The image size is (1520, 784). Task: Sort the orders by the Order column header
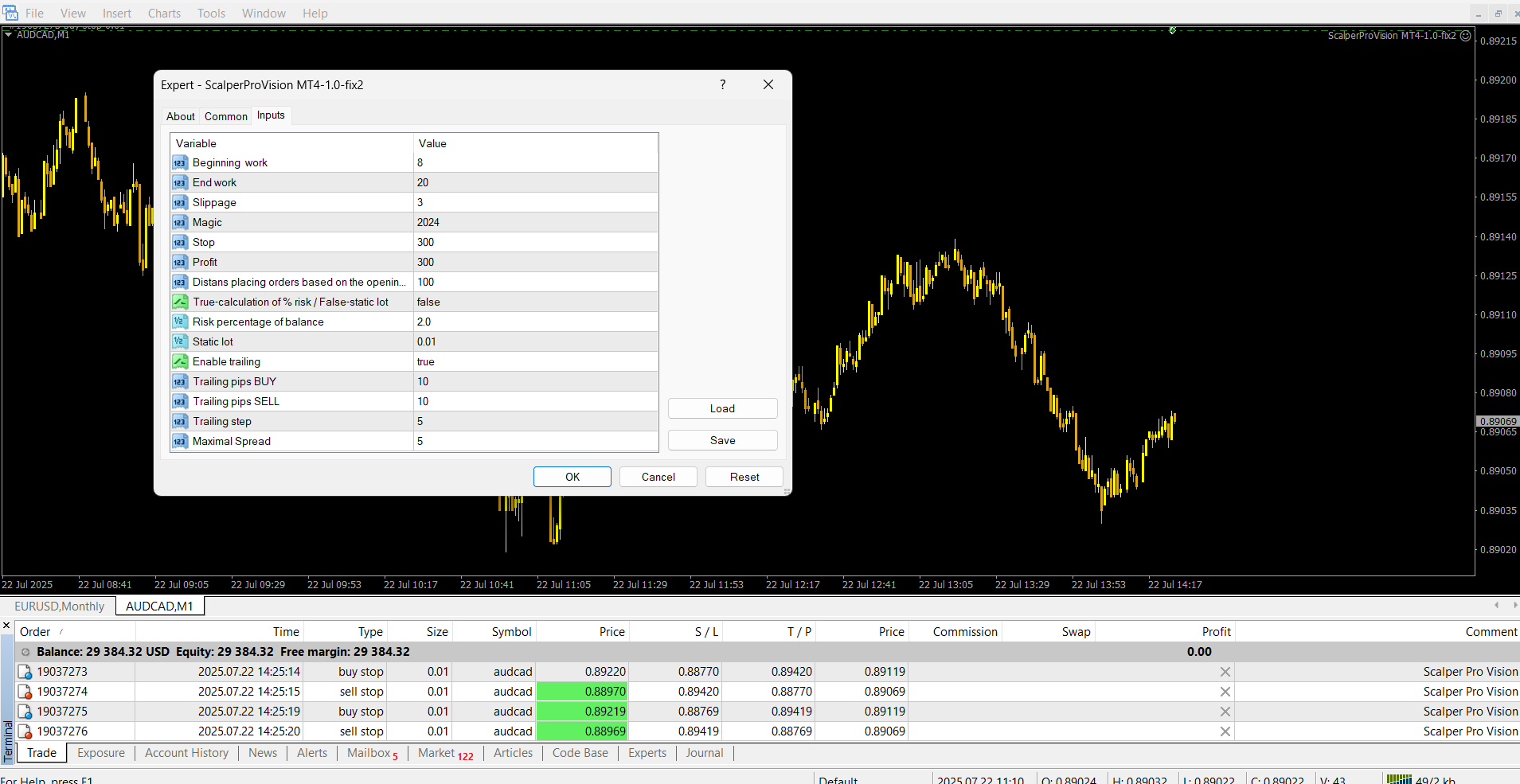pyautogui.click(x=35, y=632)
